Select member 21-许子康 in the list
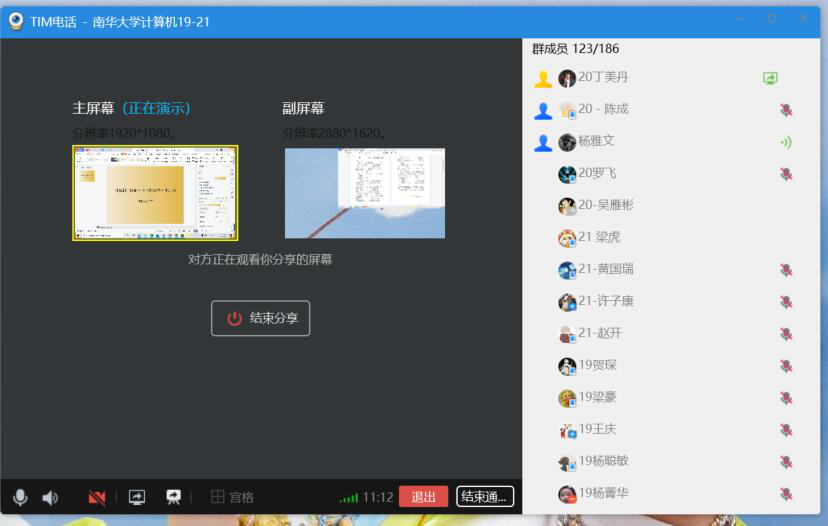The image size is (828, 526). (606, 301)
